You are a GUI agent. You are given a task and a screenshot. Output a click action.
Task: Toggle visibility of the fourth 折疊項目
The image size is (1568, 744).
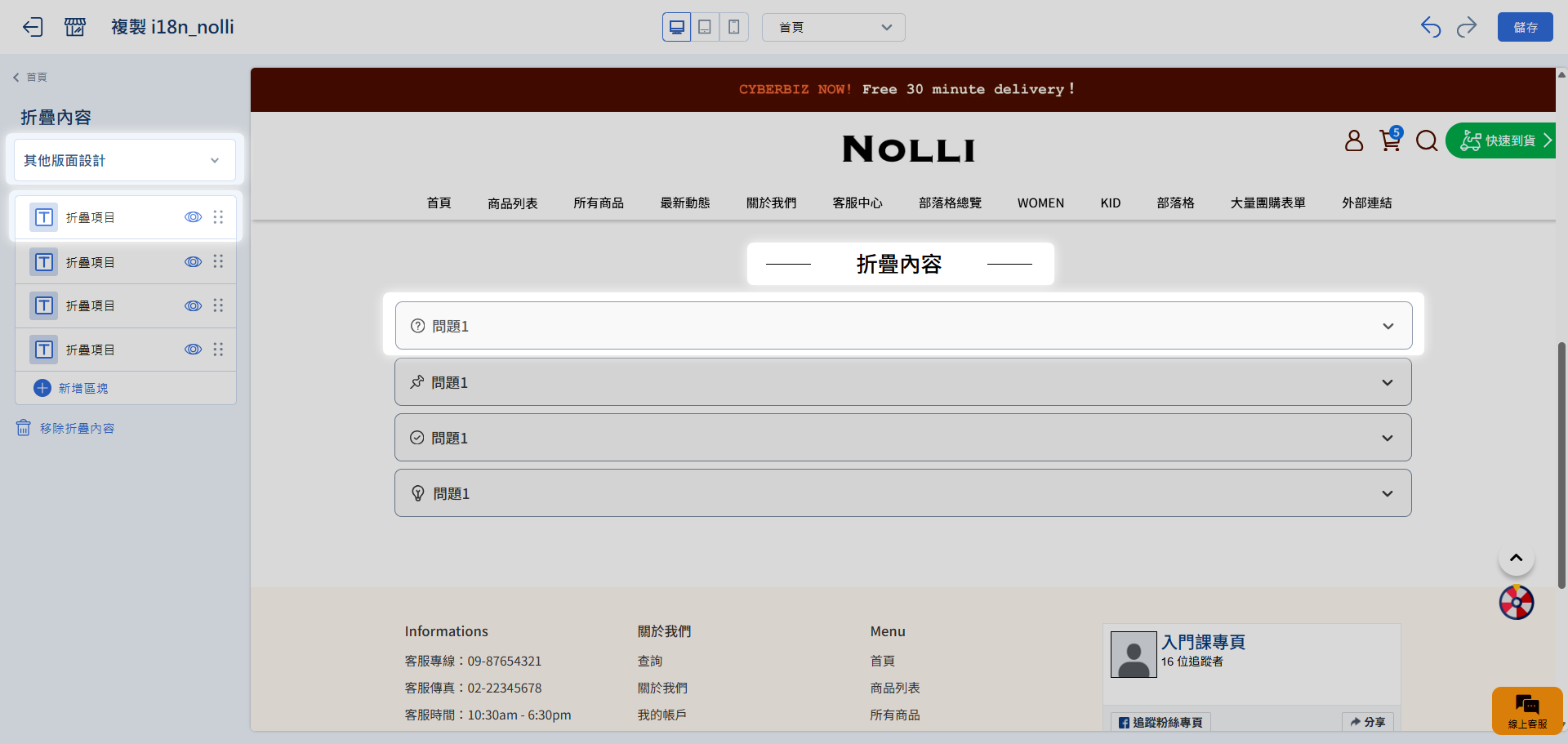coord(193,350)
